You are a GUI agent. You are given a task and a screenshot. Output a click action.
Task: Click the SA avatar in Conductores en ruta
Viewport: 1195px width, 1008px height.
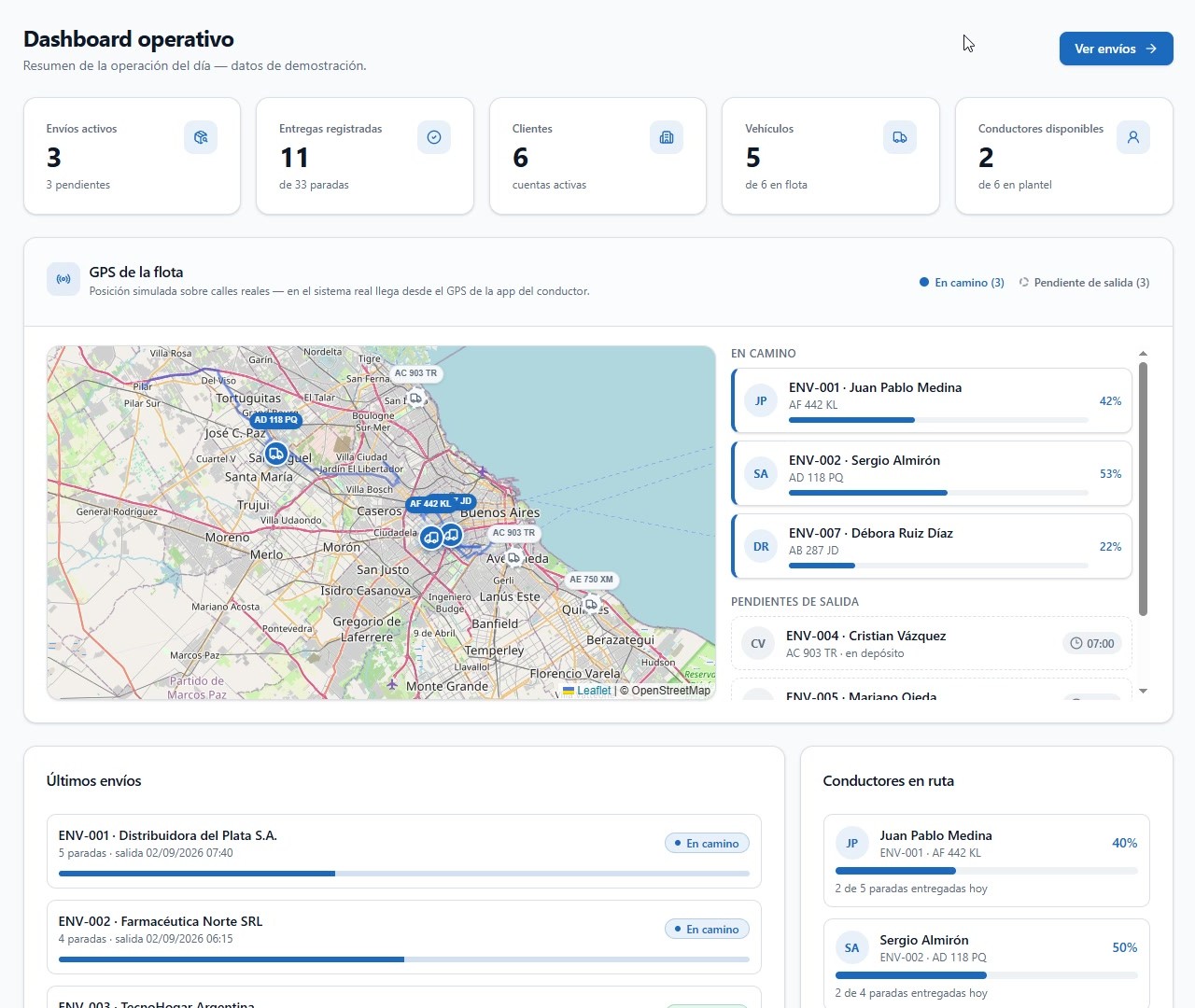[x=851, y=948]
